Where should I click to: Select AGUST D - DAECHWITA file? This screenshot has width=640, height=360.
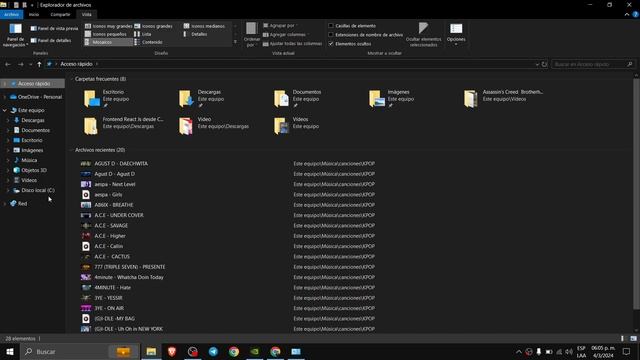coord(121,164)
